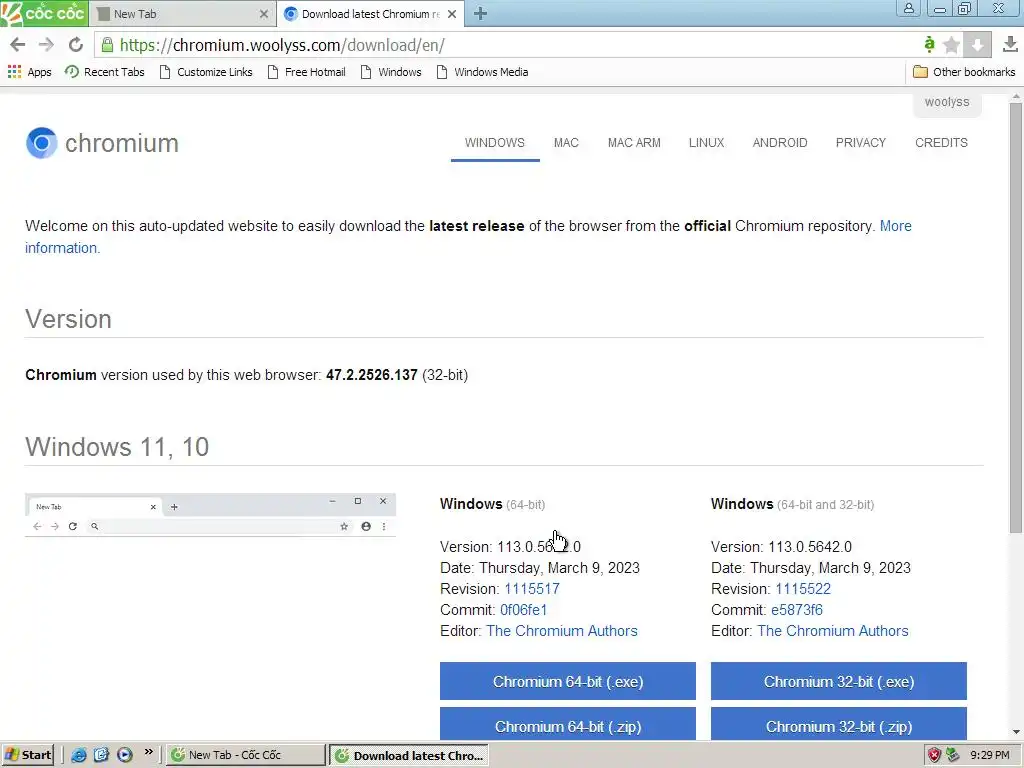Open the PRIVACY page link
1024x768 pixels.
(x=861, y=142)
